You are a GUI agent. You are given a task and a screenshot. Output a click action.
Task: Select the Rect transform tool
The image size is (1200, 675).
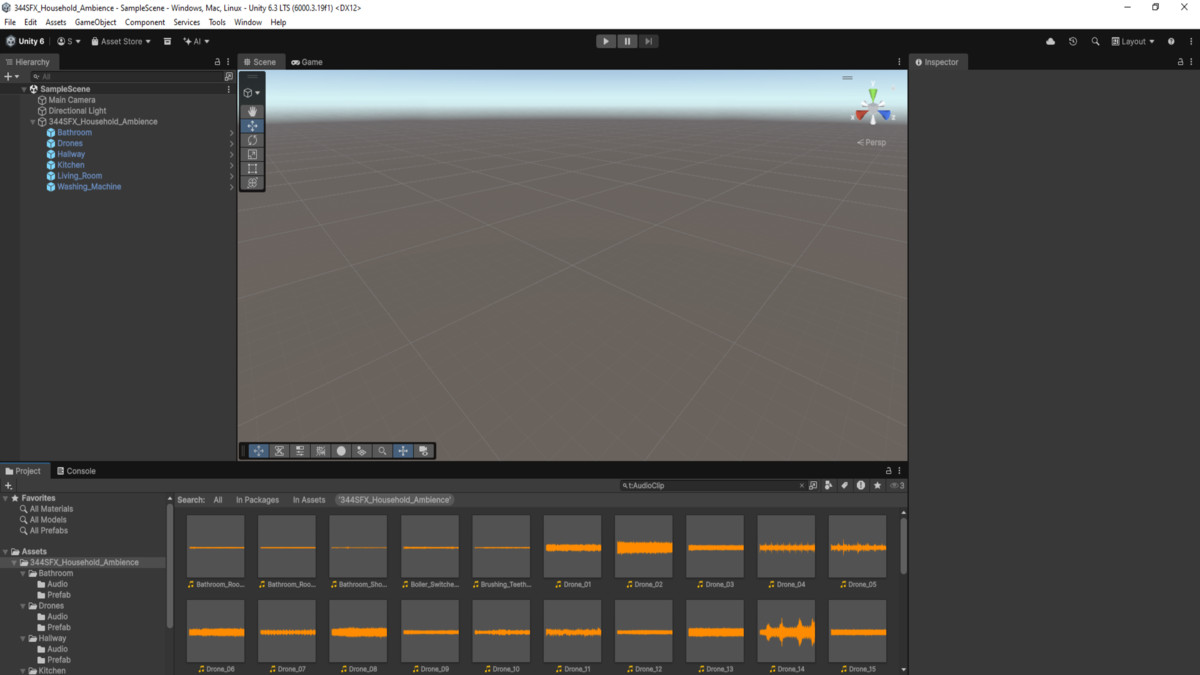tap(252, 169)
